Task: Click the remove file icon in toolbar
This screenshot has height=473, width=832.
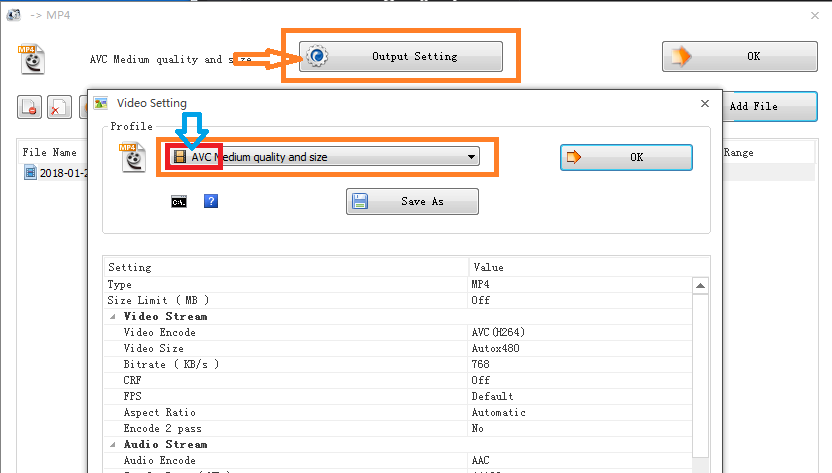Action: point(30,107)
